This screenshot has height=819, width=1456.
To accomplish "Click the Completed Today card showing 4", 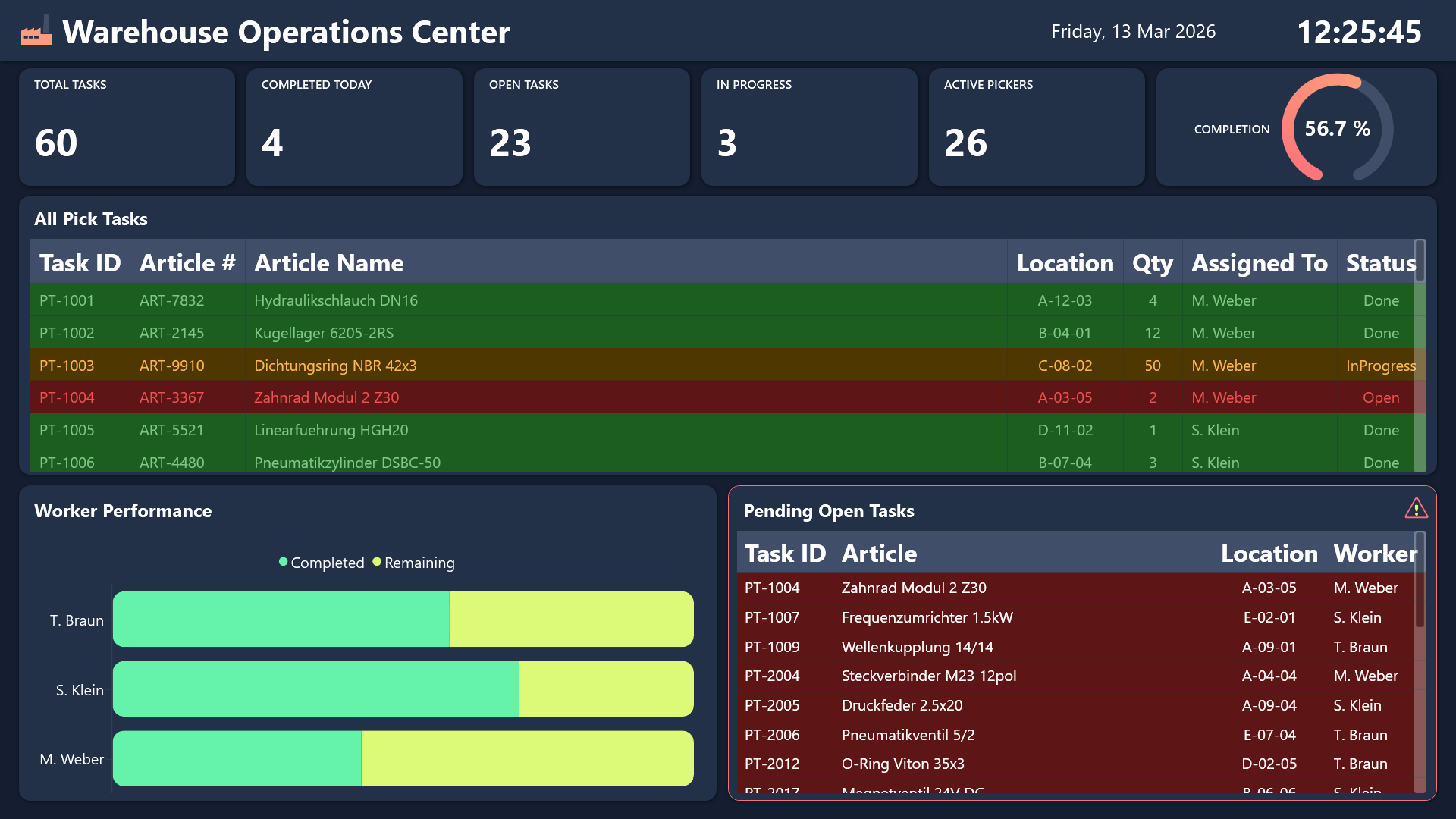I will coord(354,127).
